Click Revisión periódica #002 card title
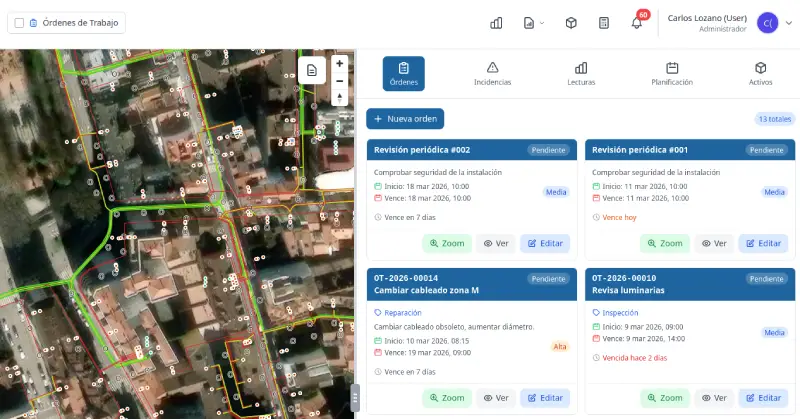This screenshot has height=419, width=800. (422, 150)
